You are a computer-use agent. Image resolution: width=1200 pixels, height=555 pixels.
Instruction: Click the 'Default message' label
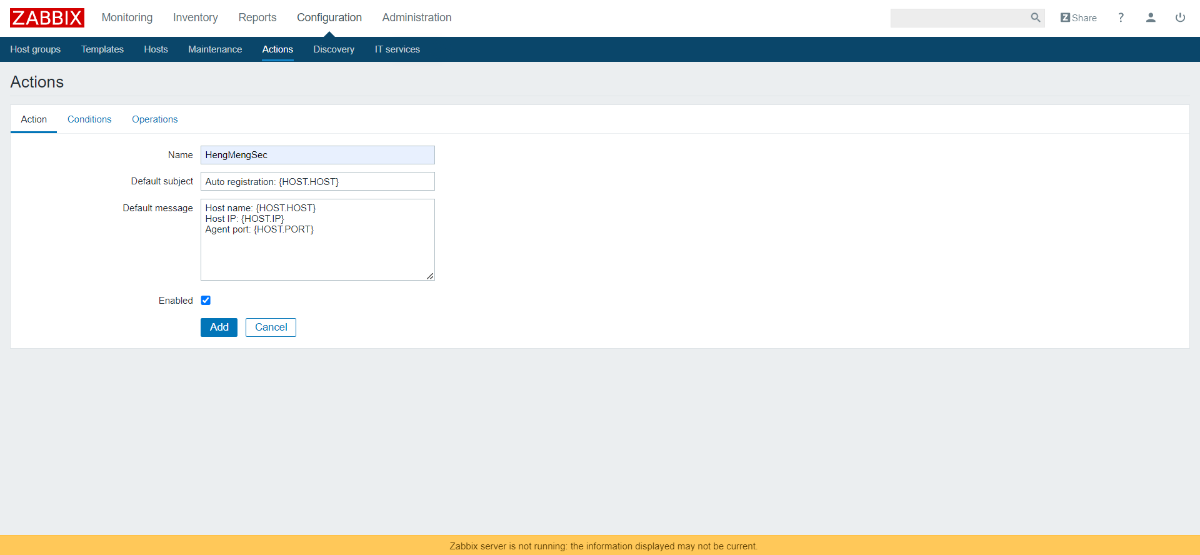pyautogui.click(x=158, y=208)
